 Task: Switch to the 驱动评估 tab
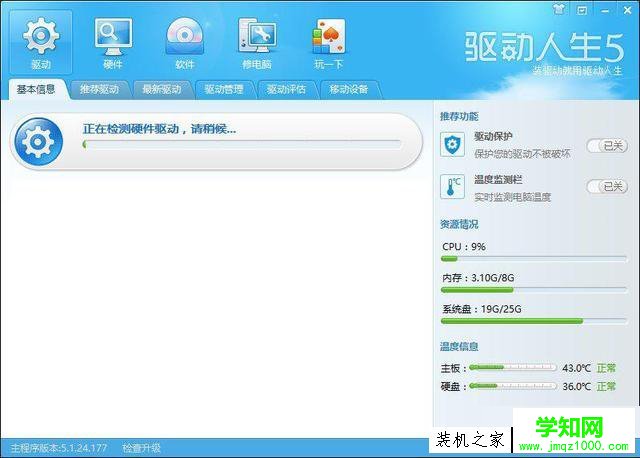click(286, 89)
